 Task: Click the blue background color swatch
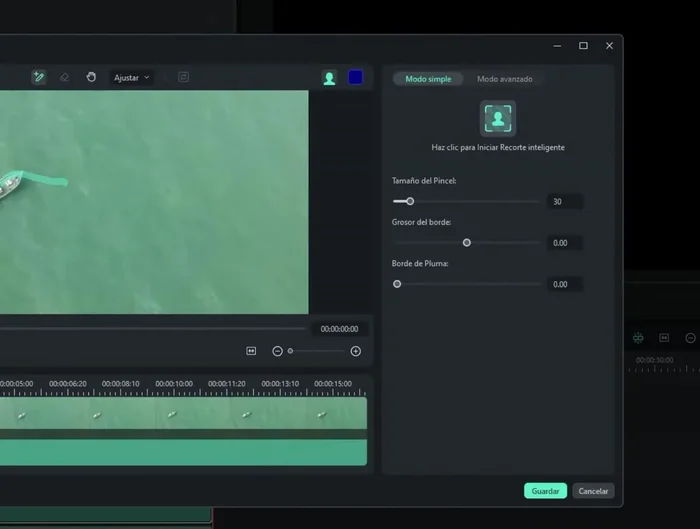(355, 78)
